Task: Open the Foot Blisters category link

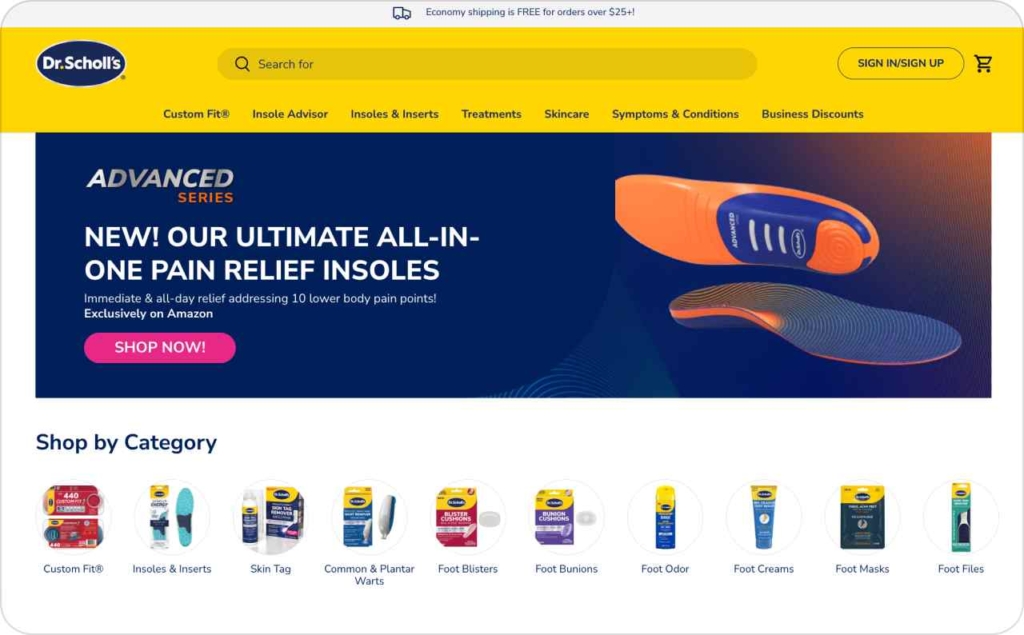Action: point(468,568)
